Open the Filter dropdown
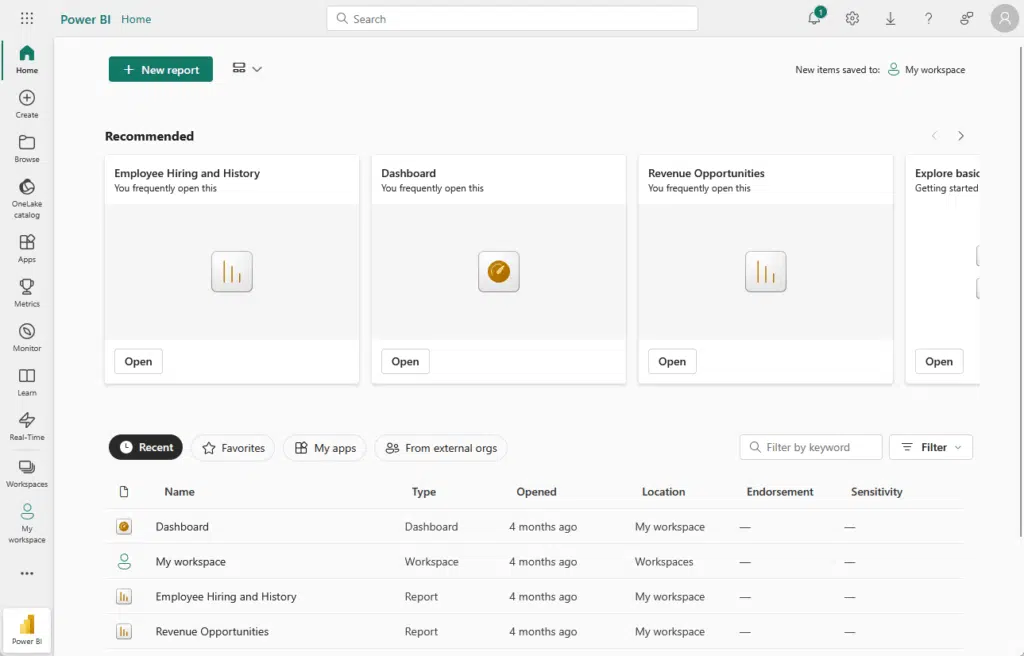This screenshot has width=1024, height=656. [x=931, y=447]
